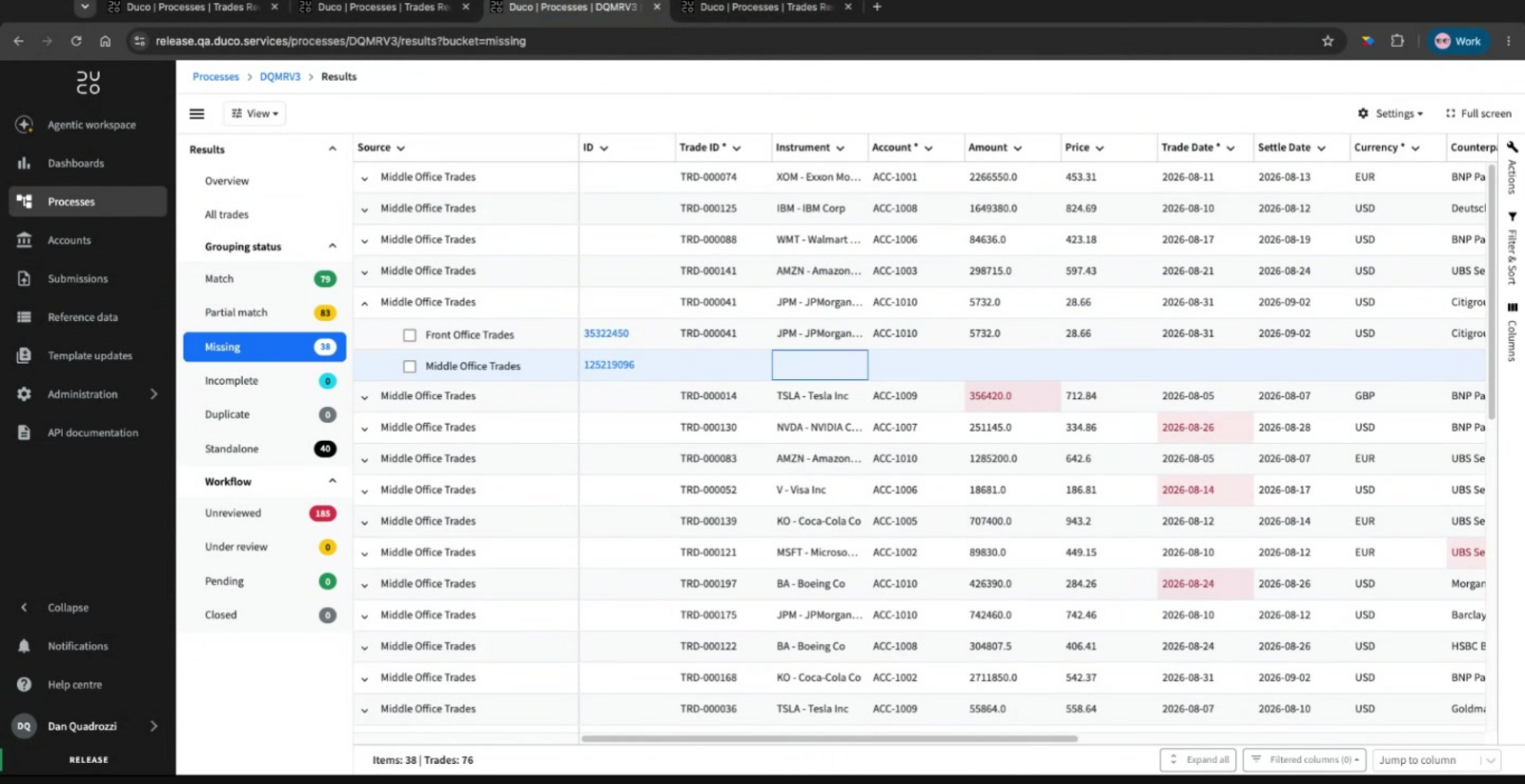Open the Filter & Sort side tab
This screenshot has height=784, width=1525.
(1512, 249)
